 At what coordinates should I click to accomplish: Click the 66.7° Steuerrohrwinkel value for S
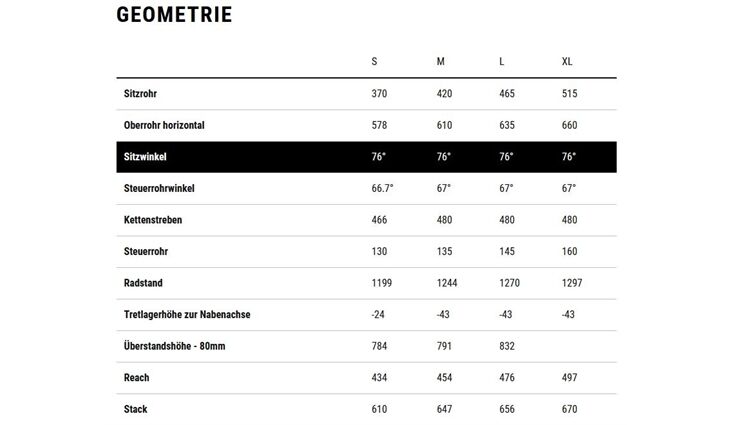point(382,189)
